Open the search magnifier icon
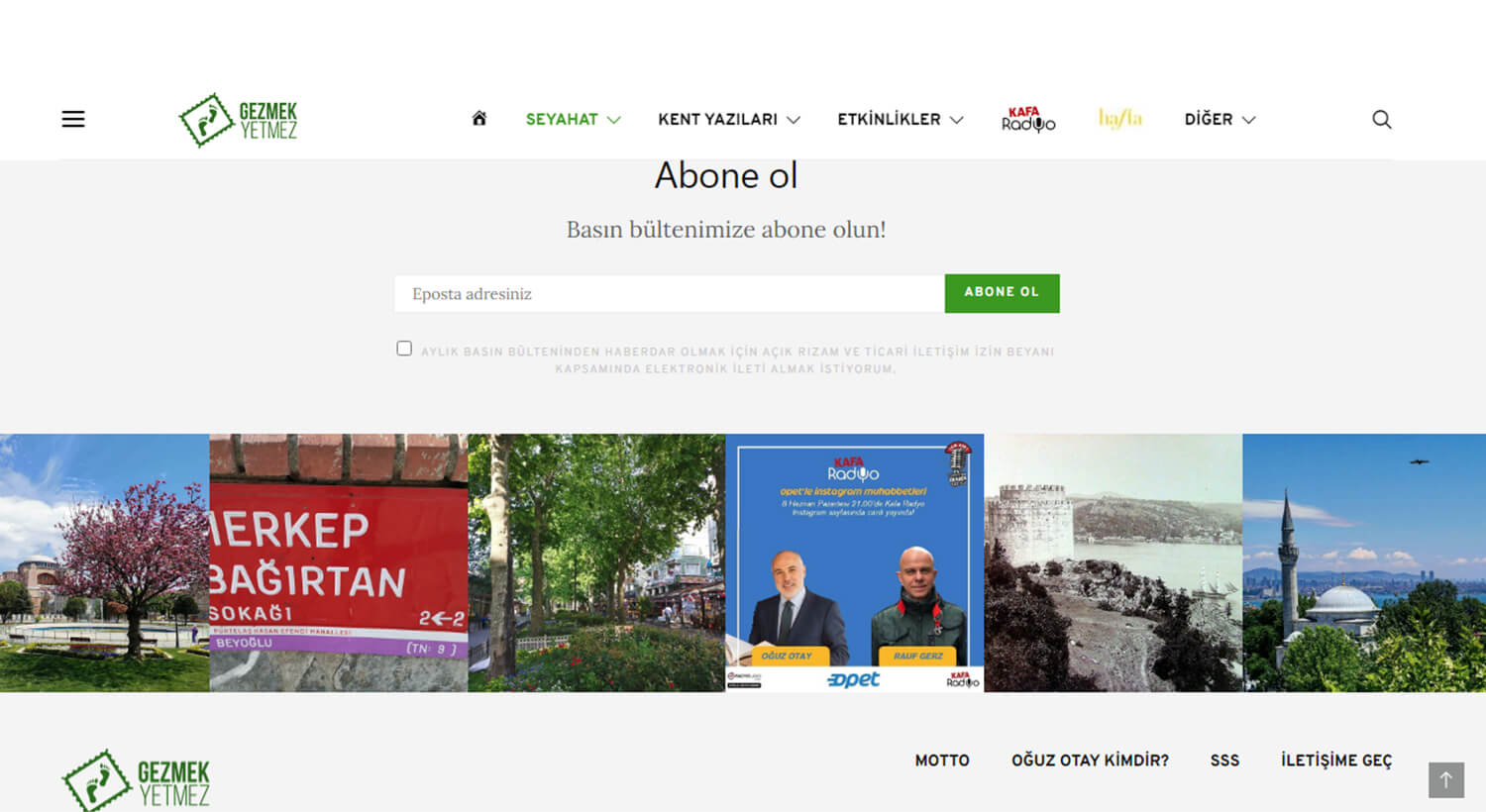The image size is (1486, 812). click(x=1382, y=119)
